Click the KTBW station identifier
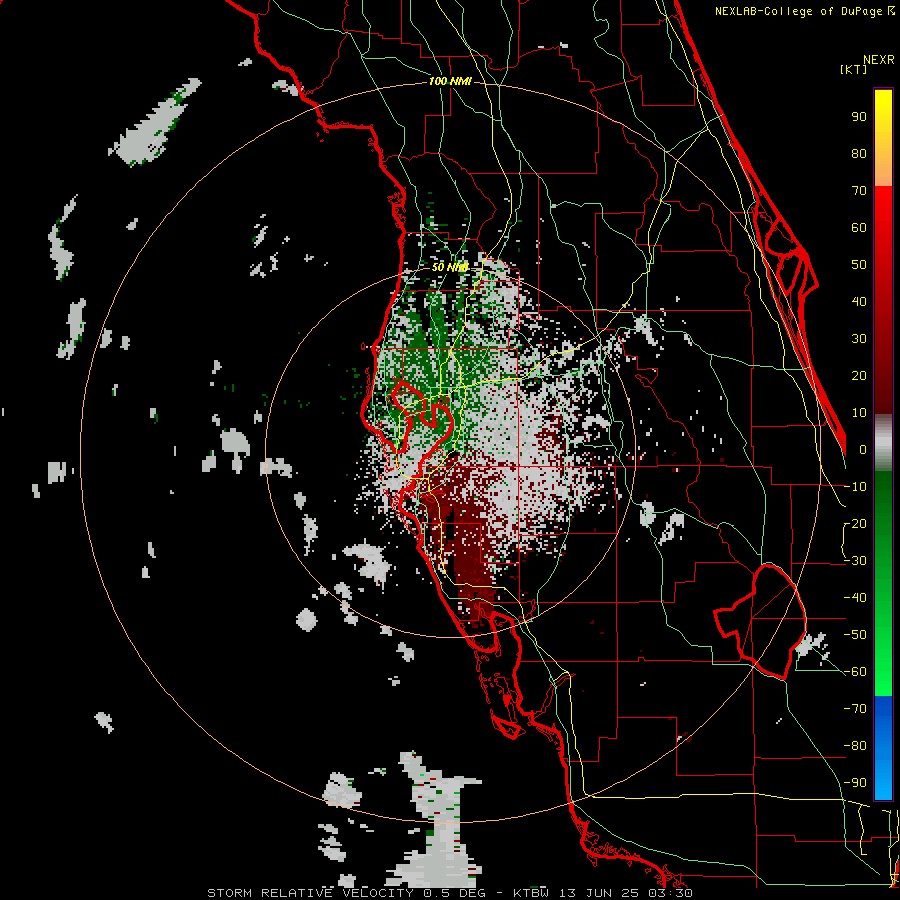Image resolution: width=900 pixels, height=900 pixels. point(531,893)
